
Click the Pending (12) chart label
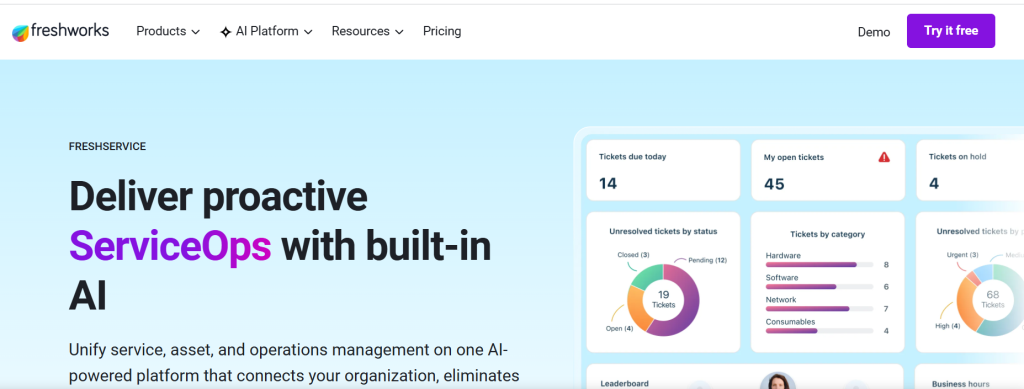pos(707,260)
